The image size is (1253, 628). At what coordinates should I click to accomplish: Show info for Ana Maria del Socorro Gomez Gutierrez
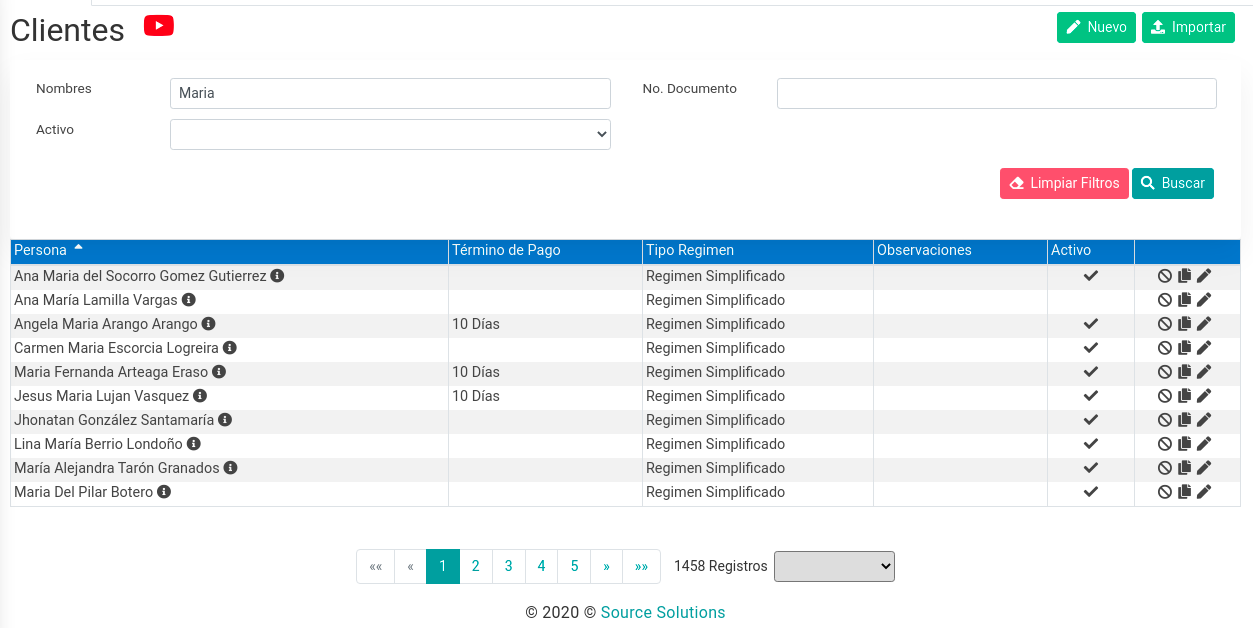278,276
